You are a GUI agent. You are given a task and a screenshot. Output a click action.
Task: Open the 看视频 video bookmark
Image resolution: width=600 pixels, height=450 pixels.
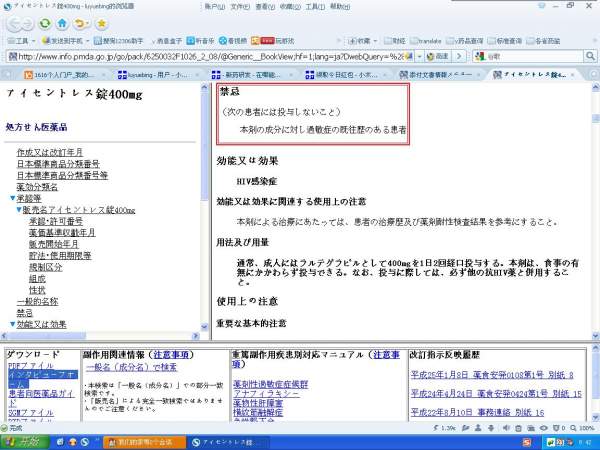coord(233,41)
